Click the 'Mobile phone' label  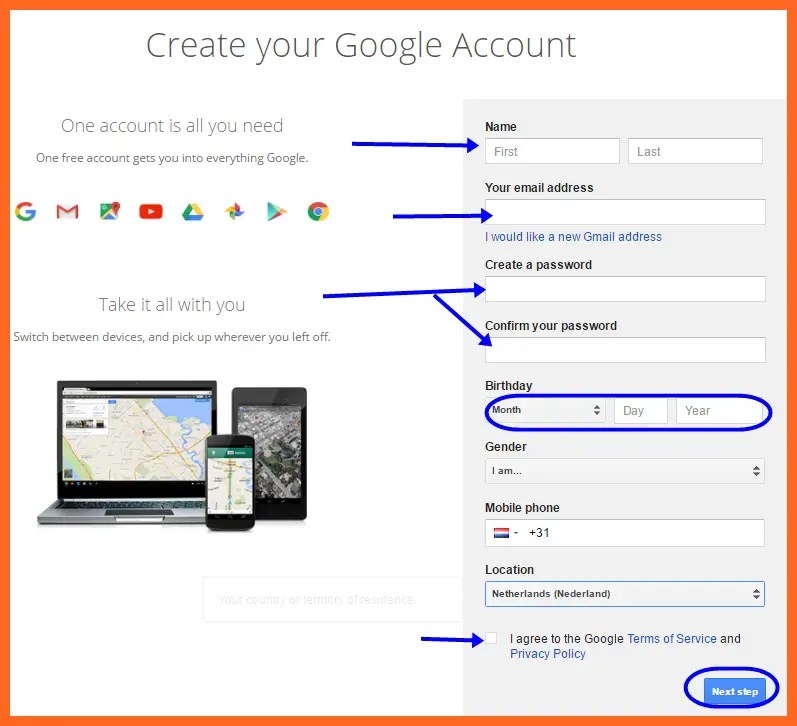522,507
